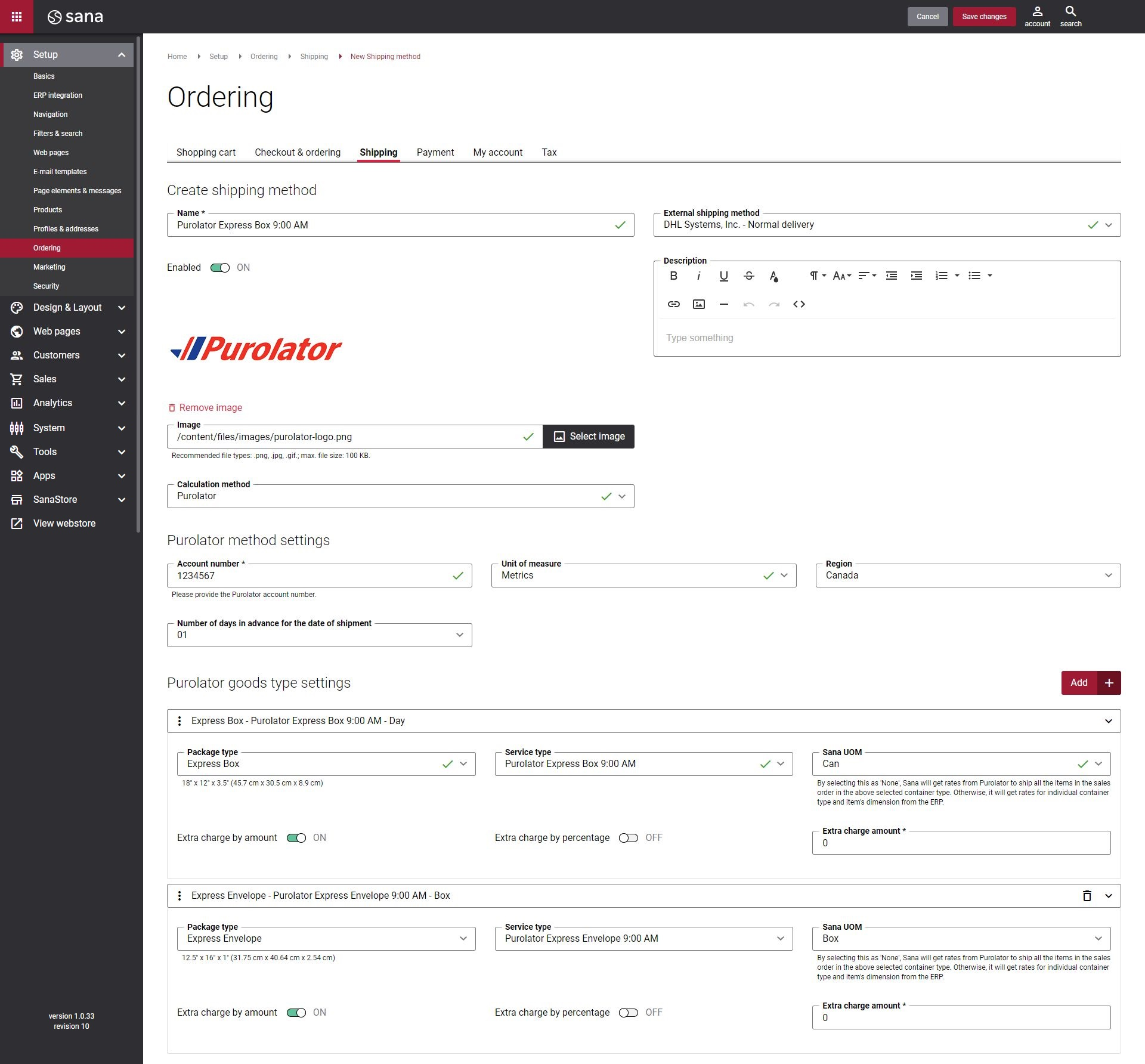Open External shipping method dropdown
Image resolution: width=1145 pixels, height=1064 pixels.
pos(887,225)
